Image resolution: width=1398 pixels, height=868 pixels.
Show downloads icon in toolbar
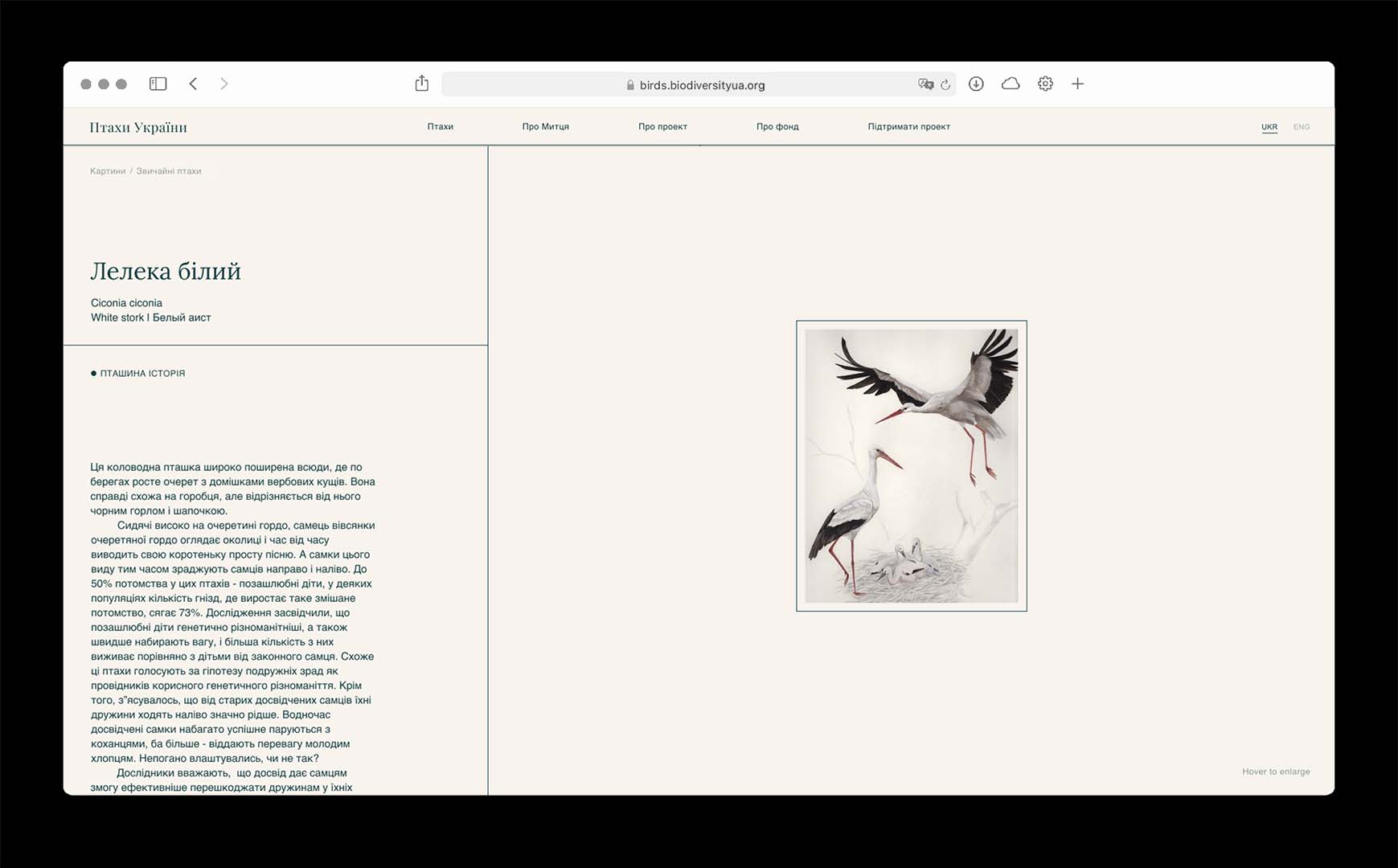pos(976,84)
